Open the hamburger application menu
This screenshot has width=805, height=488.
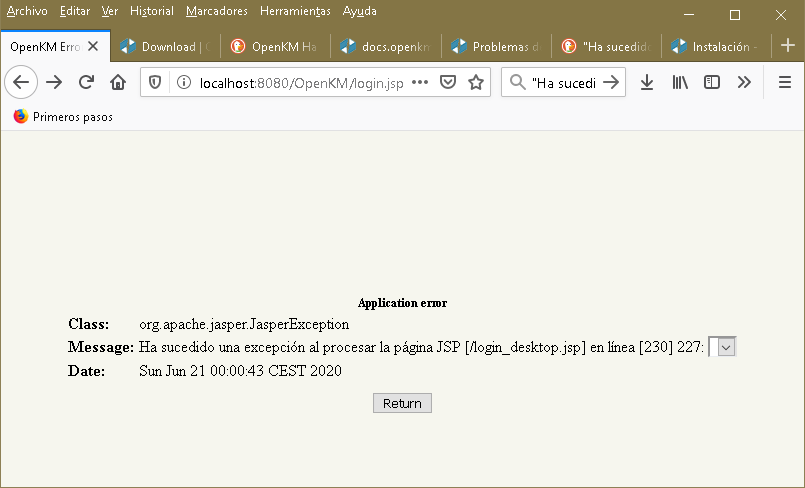pos(784,82)
